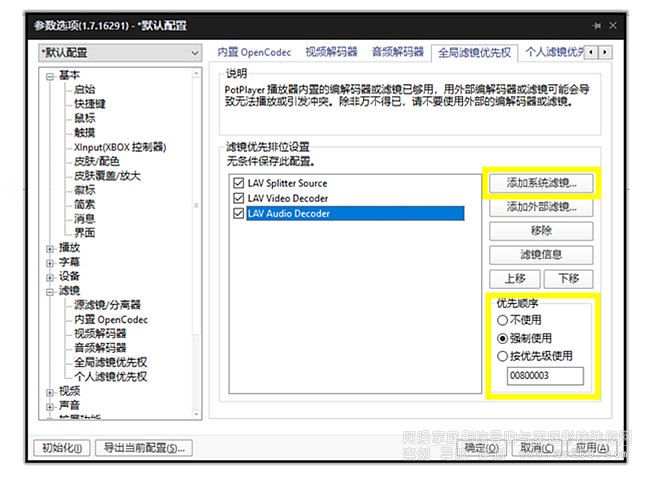
Task: Toggle the LAV Video Decoder checkbox
Action: click(237, 199)
